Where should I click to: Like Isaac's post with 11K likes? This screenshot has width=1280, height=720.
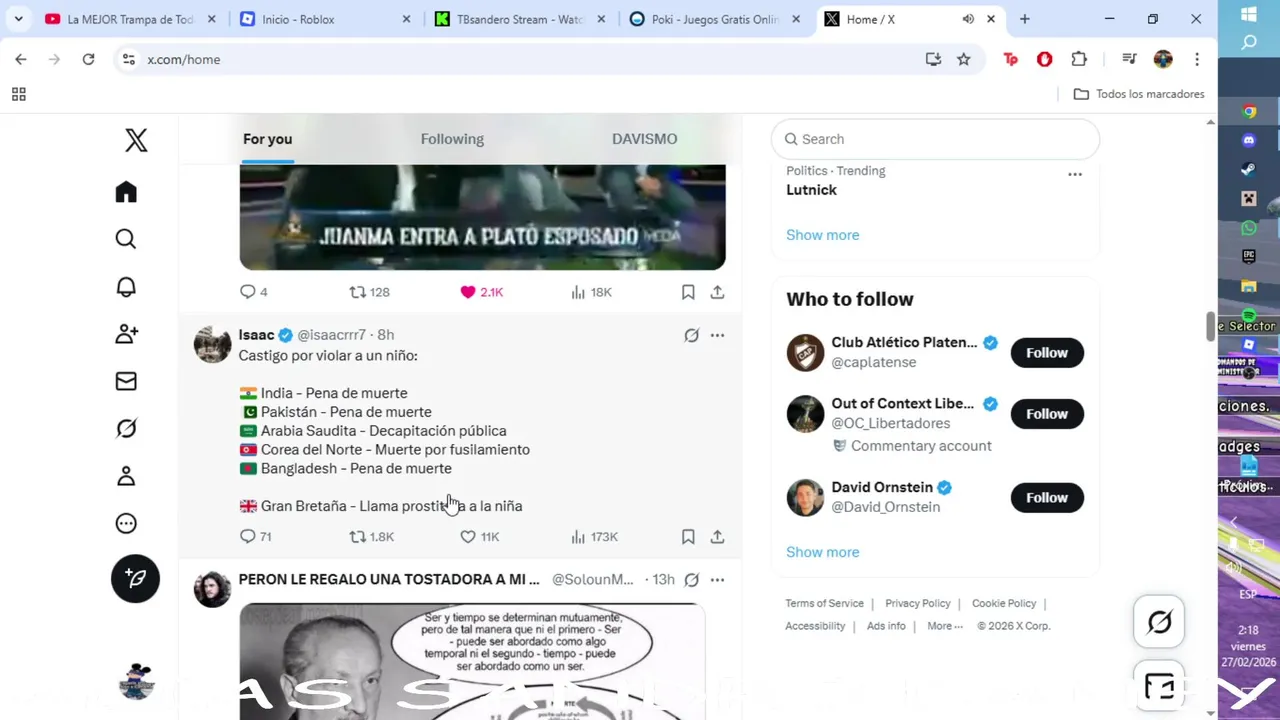479,537
